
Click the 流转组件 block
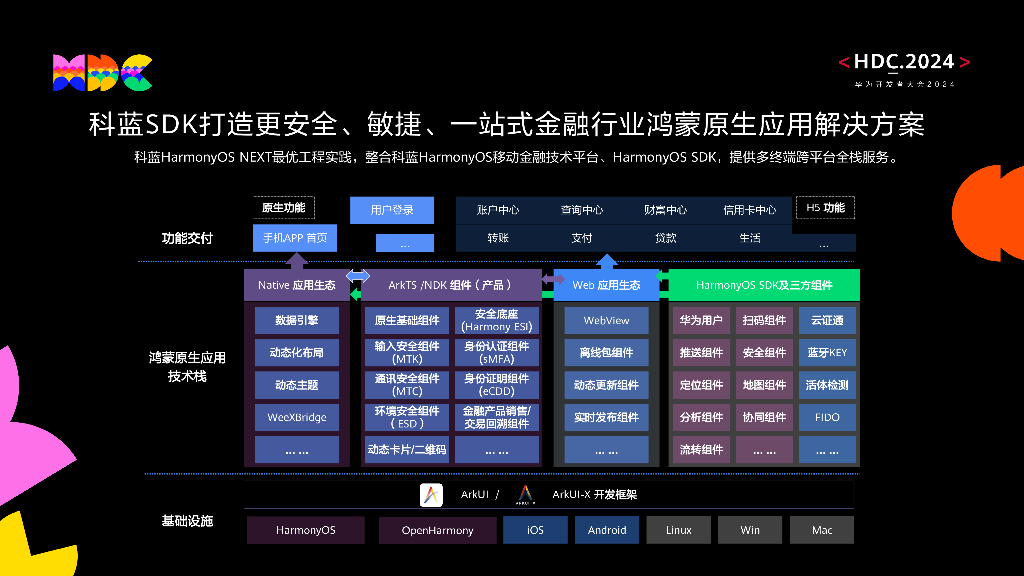tap(701, 450)
